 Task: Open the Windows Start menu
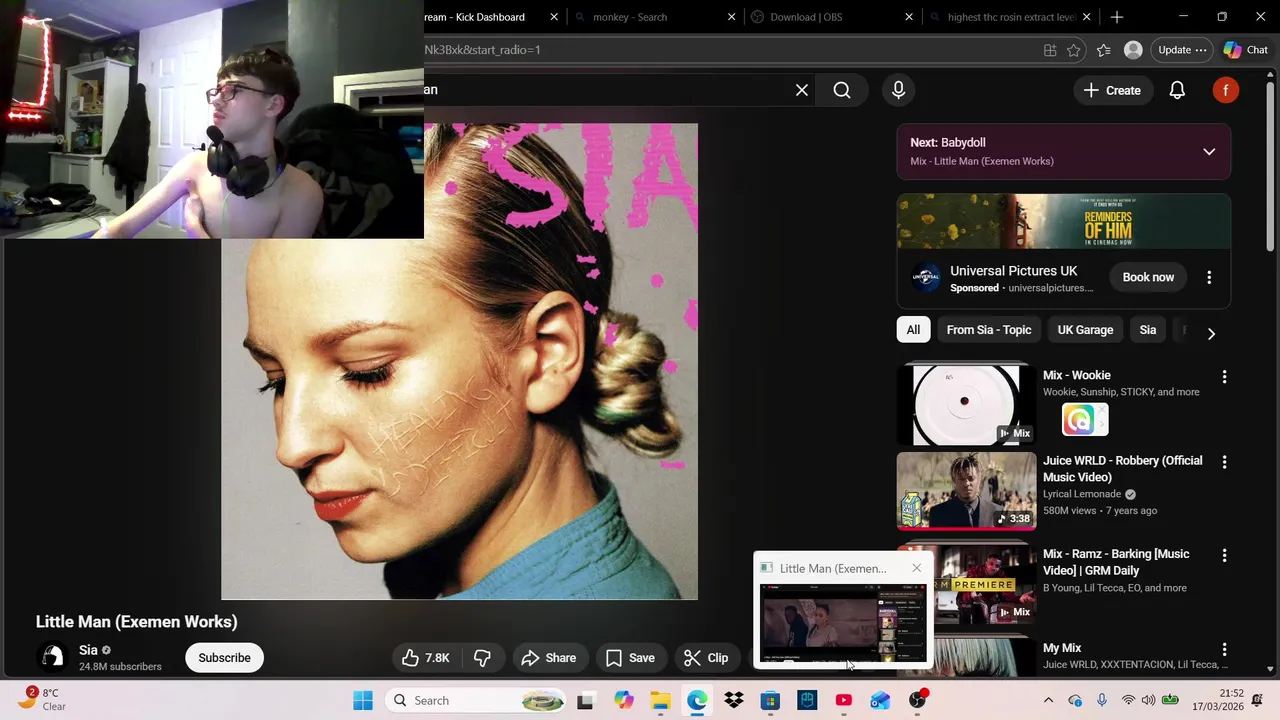363,700
